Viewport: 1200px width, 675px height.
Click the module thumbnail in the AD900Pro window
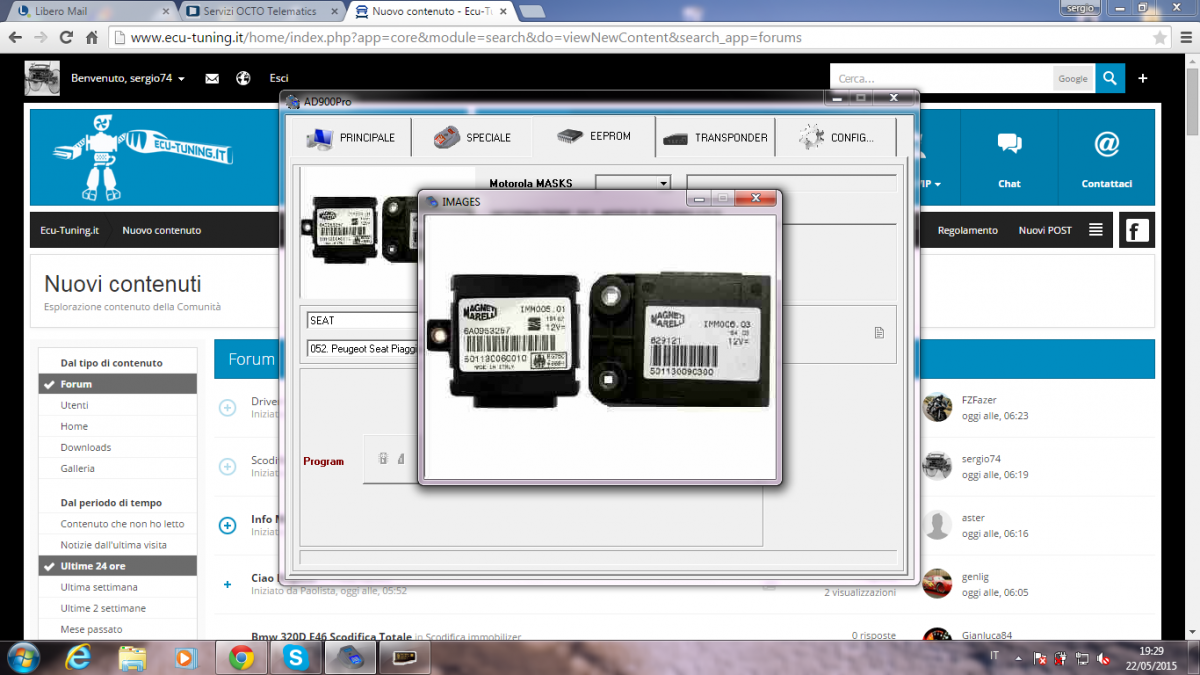coord(361,233)
